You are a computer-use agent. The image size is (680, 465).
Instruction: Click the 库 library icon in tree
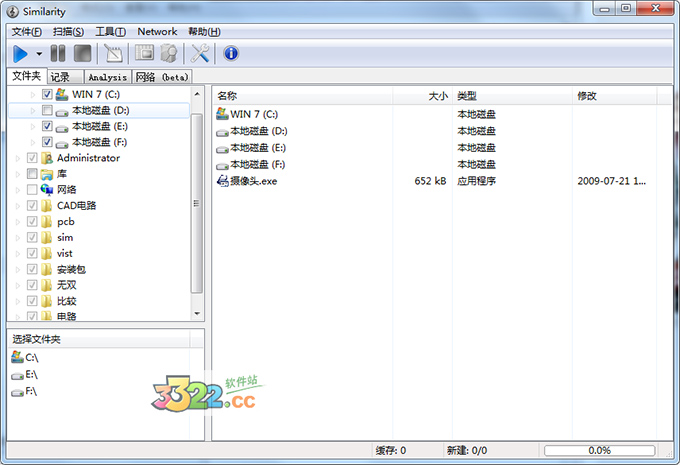pos(47,174)
